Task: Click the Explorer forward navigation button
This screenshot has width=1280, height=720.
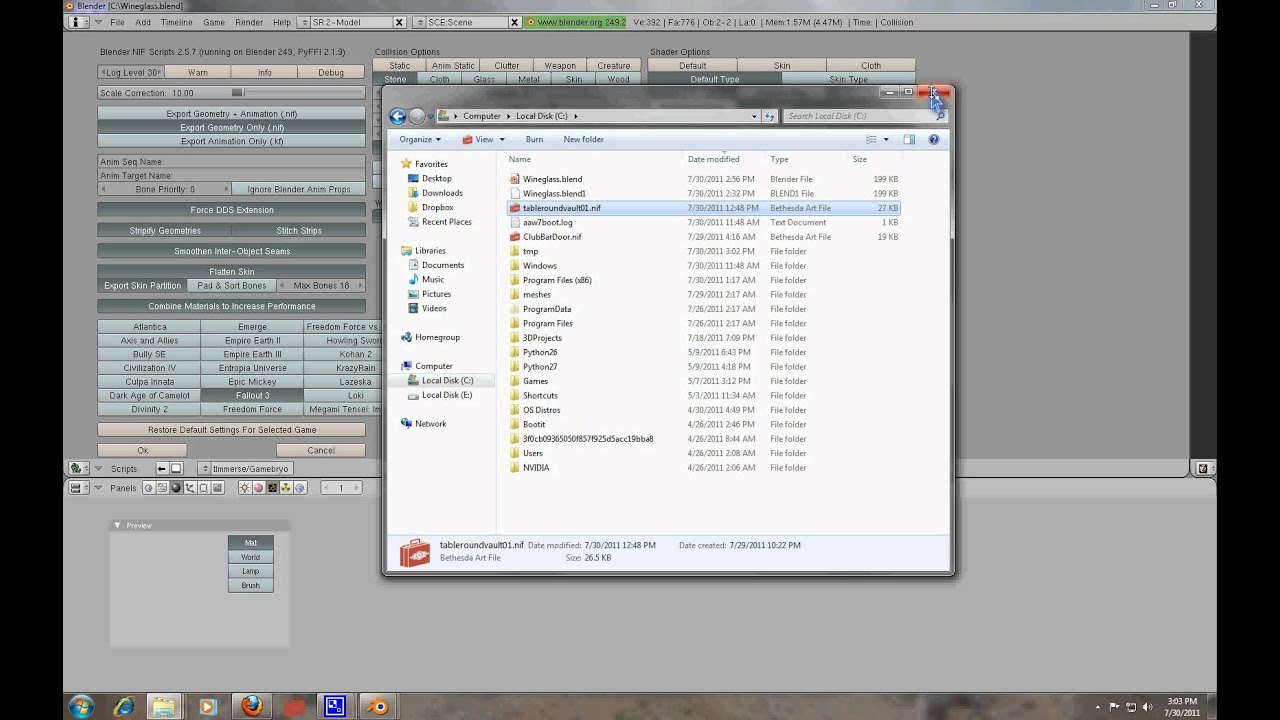Action: click(x=417, y=116)
